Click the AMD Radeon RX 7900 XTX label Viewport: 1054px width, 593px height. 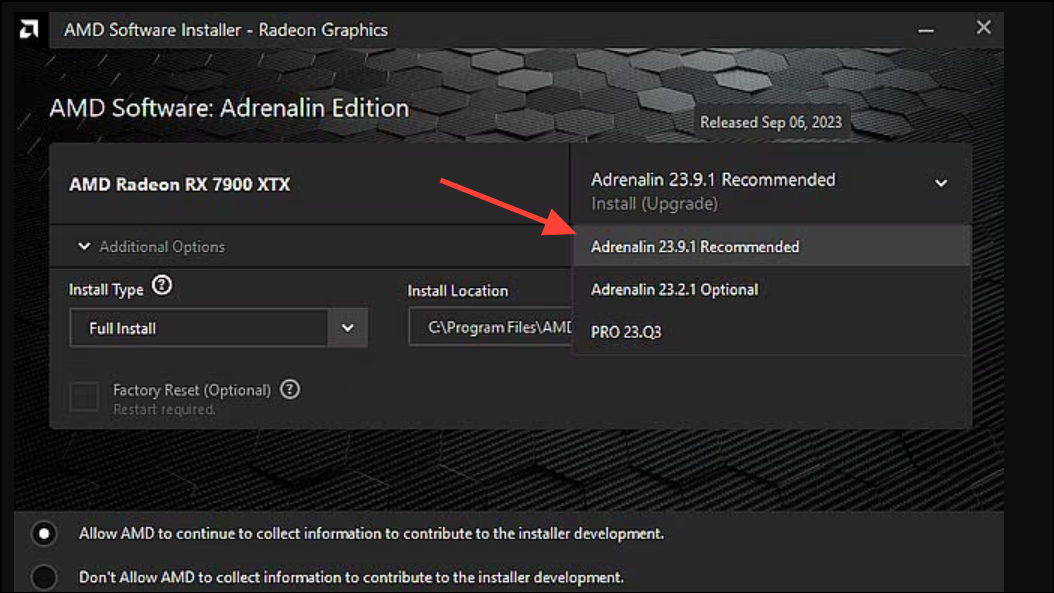click(x=180, y=184)
